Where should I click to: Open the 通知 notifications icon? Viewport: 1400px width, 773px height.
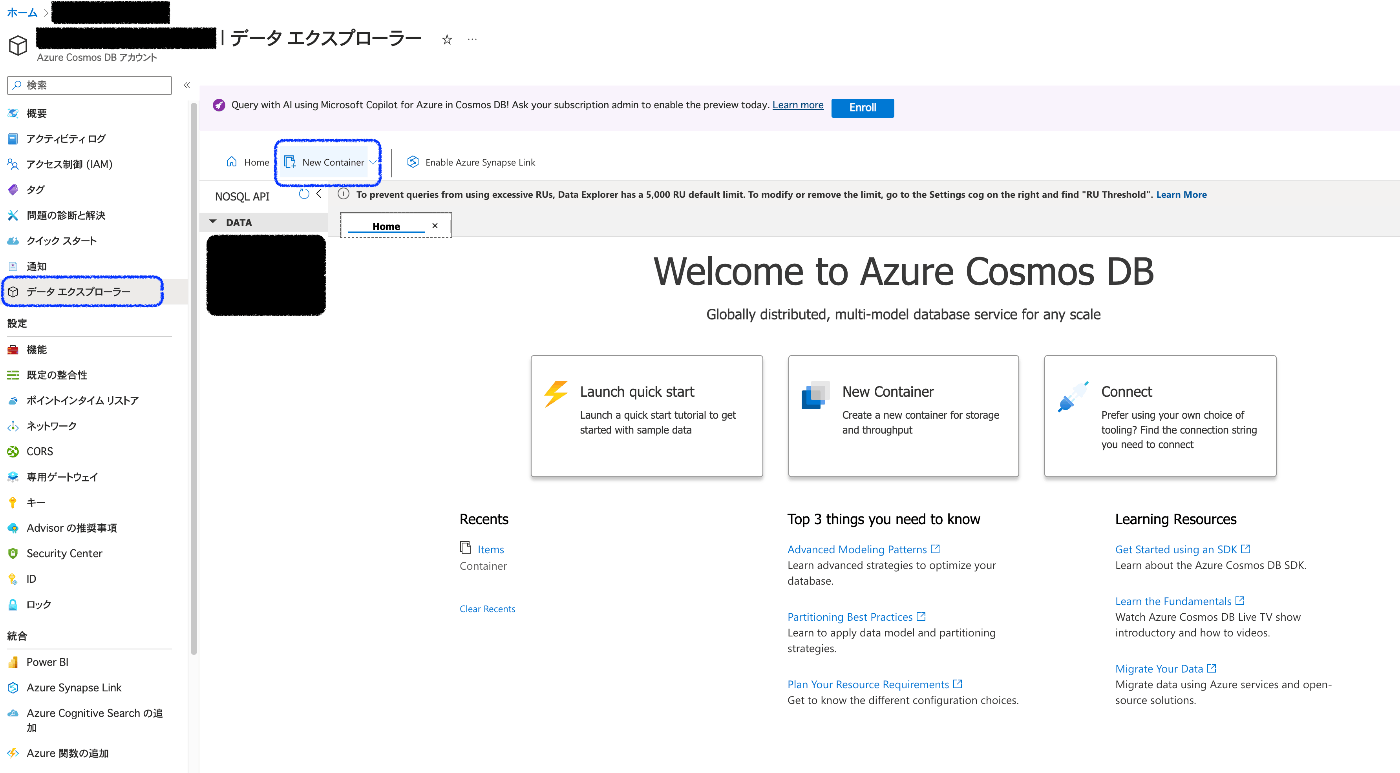pyautogui.click(x=13, y=266)
